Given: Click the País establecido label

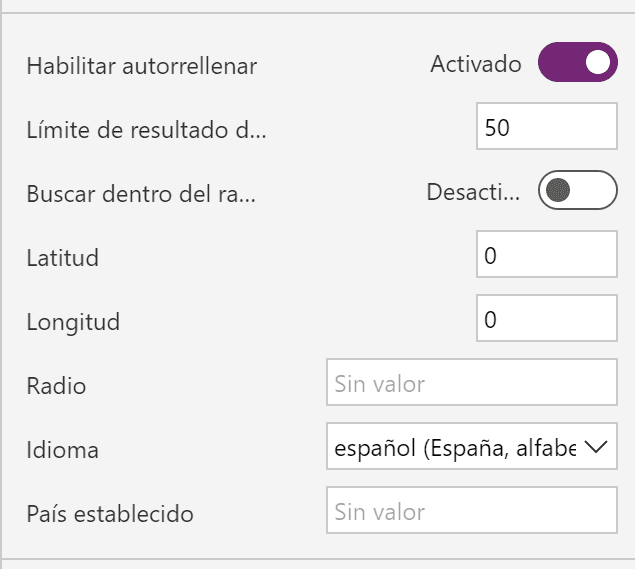Looking at the screenshot, I should tap(110, 514).
